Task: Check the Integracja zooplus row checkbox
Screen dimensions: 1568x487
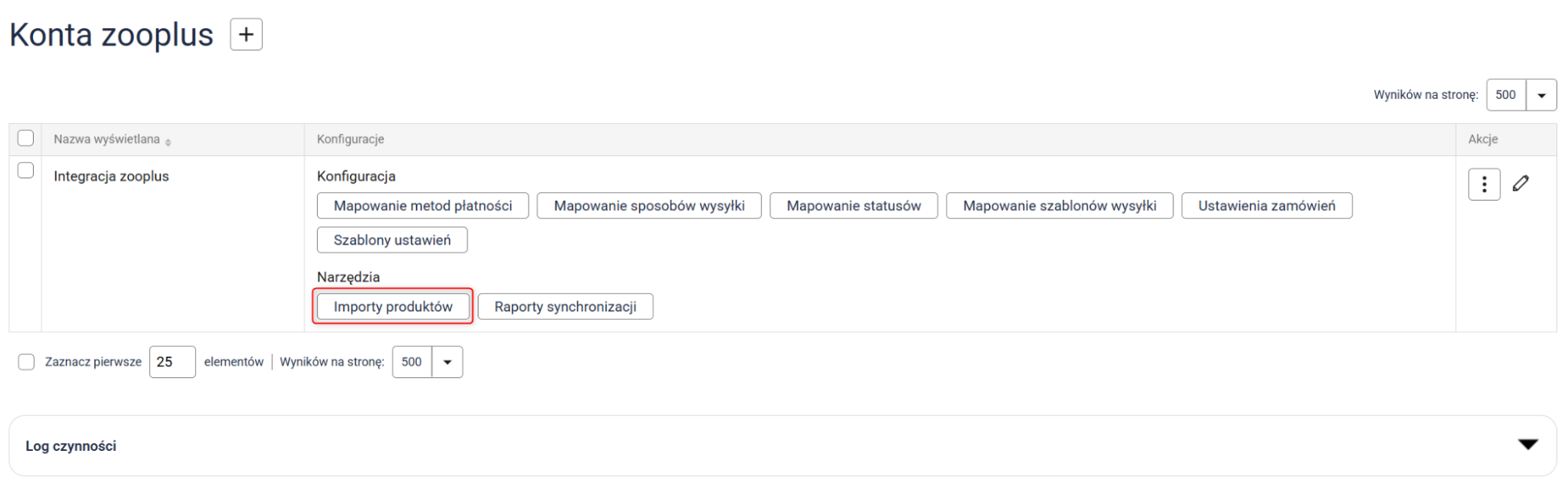Action: click(x=26, y=171)
